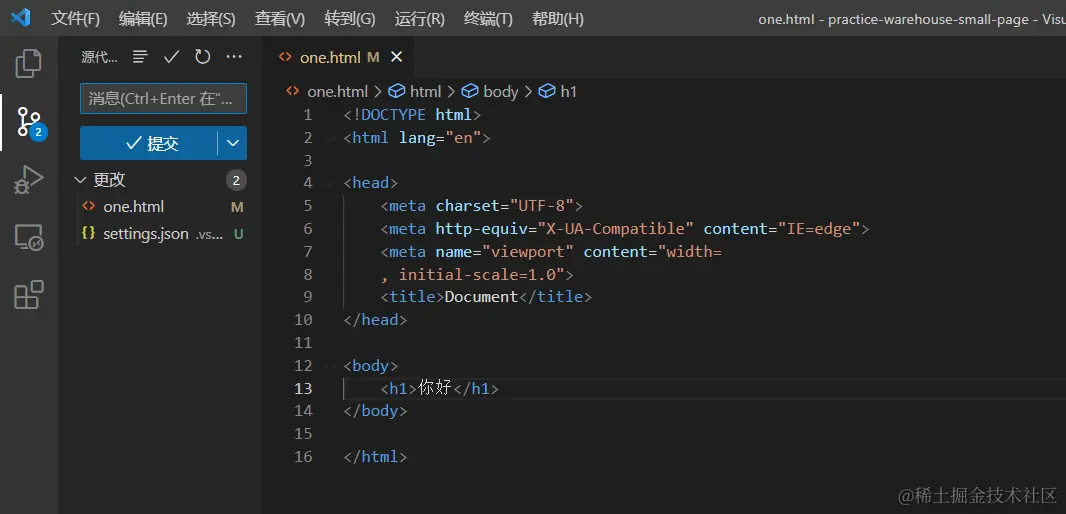The height and width of the screenshot is (514, 1066).
Task: Open the Run and Debug view
Action: click(29, 180)
